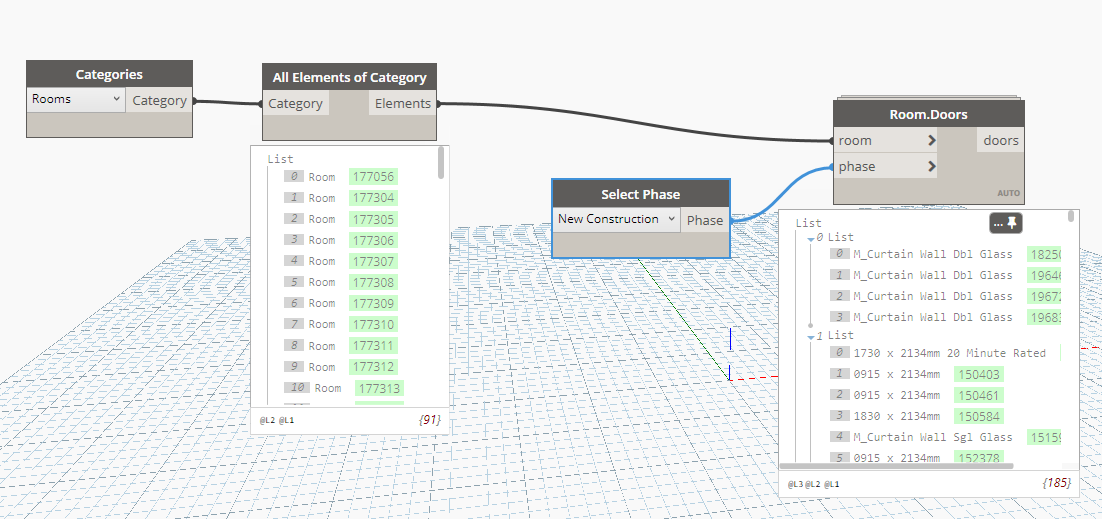Image resolution: width=1102 pixels, height=519 pixels.
Task: Click the M_Curtain Wall Sgl Glass entry
Action: [x=933, y=437]
